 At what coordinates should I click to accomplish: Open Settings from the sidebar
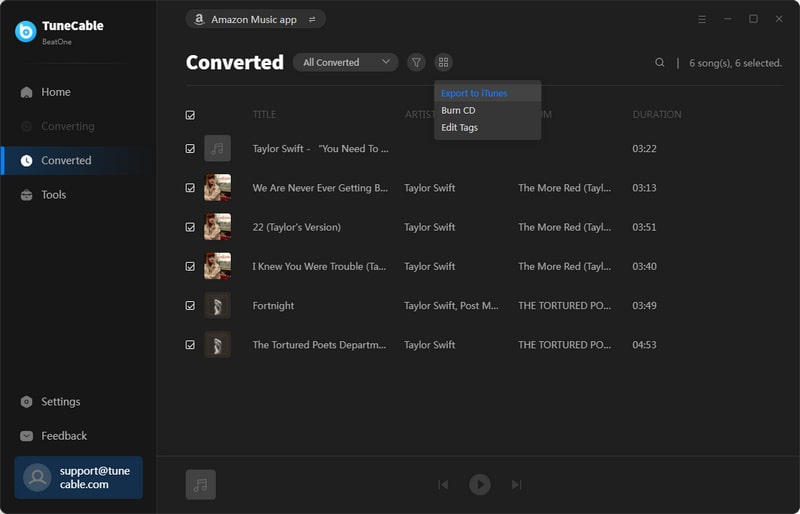(78, 402)
